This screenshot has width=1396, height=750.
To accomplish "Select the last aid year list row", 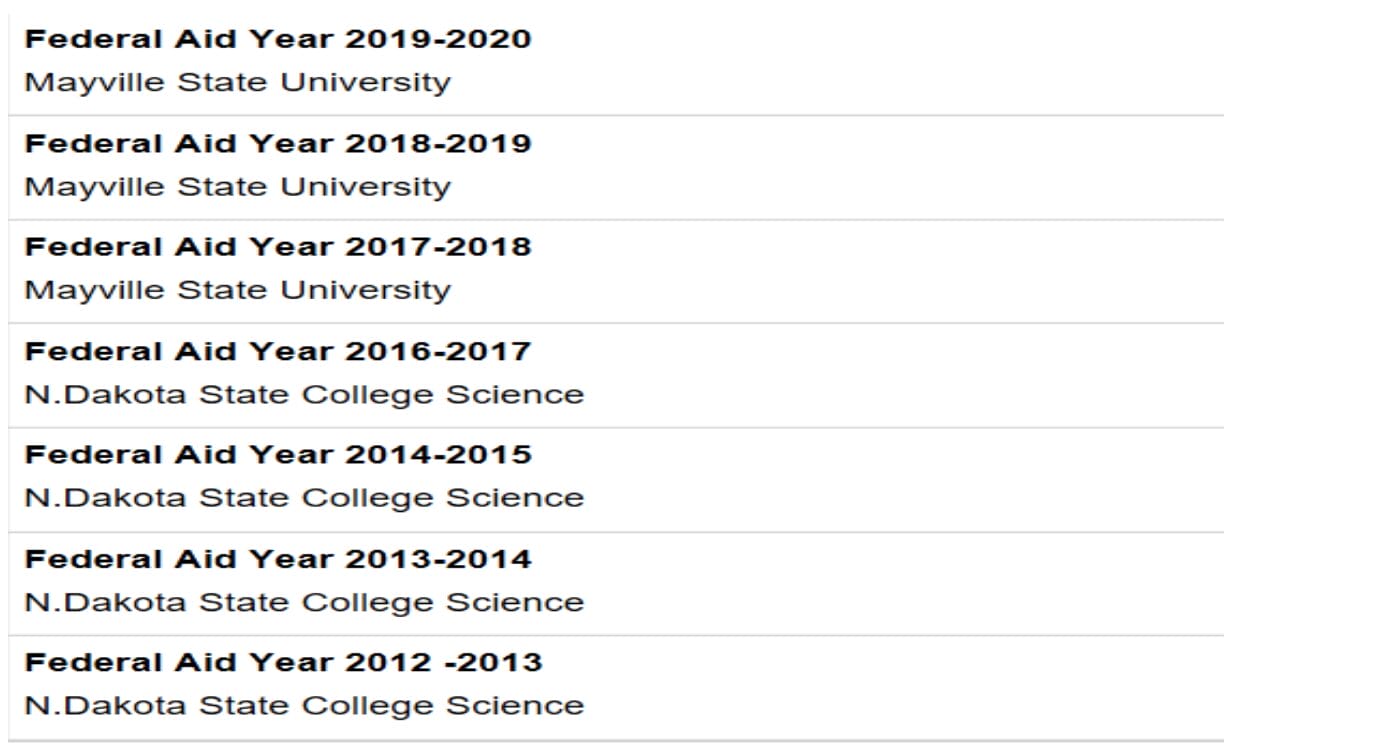I will [x=615, y=684].
